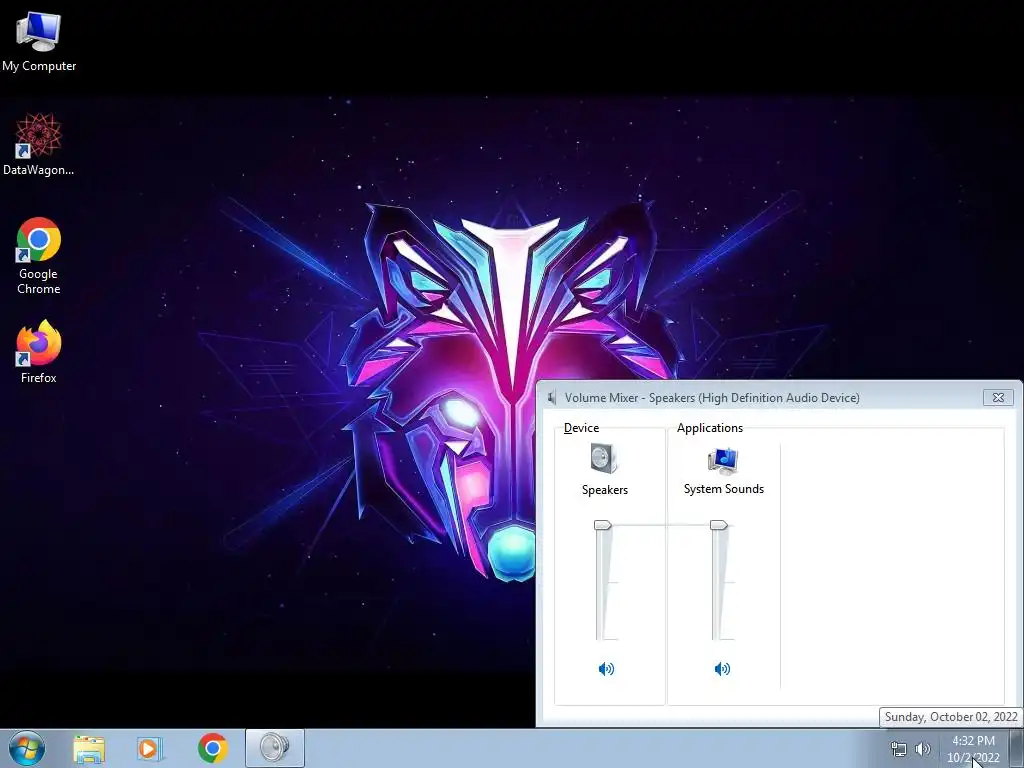The height and width of the screenshot is (768, 1024).
Task: Launch Windows Media Player from the taskbar
Action: (150, 749)
